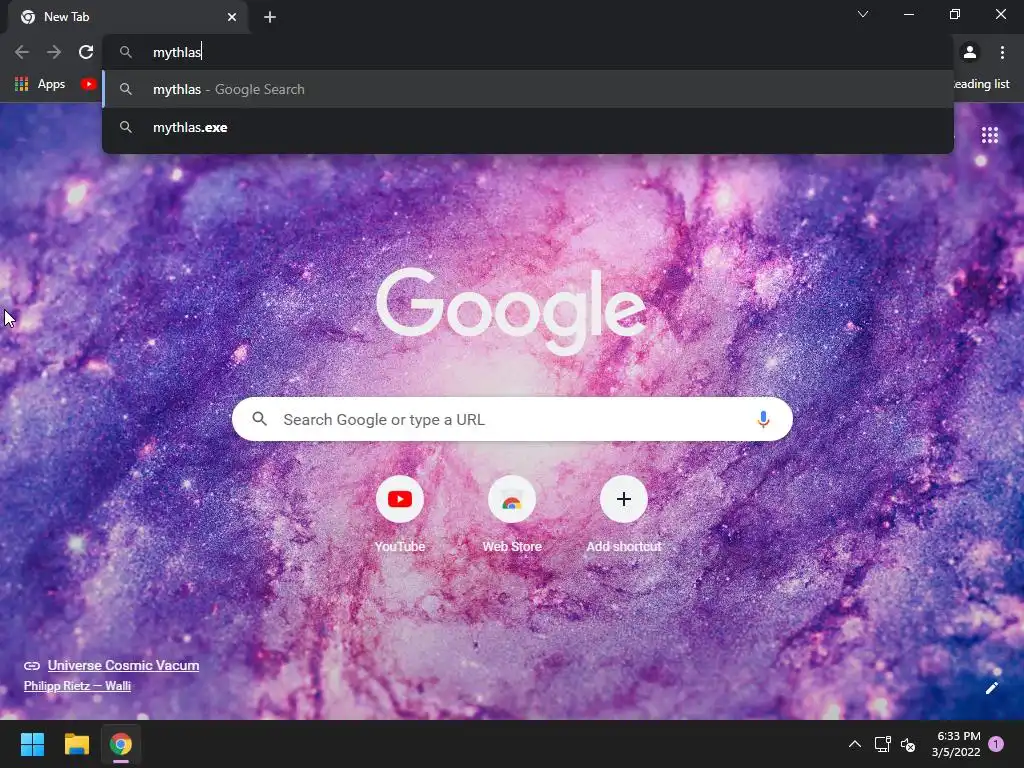
Task: Reload the current page
Action: 86,52
